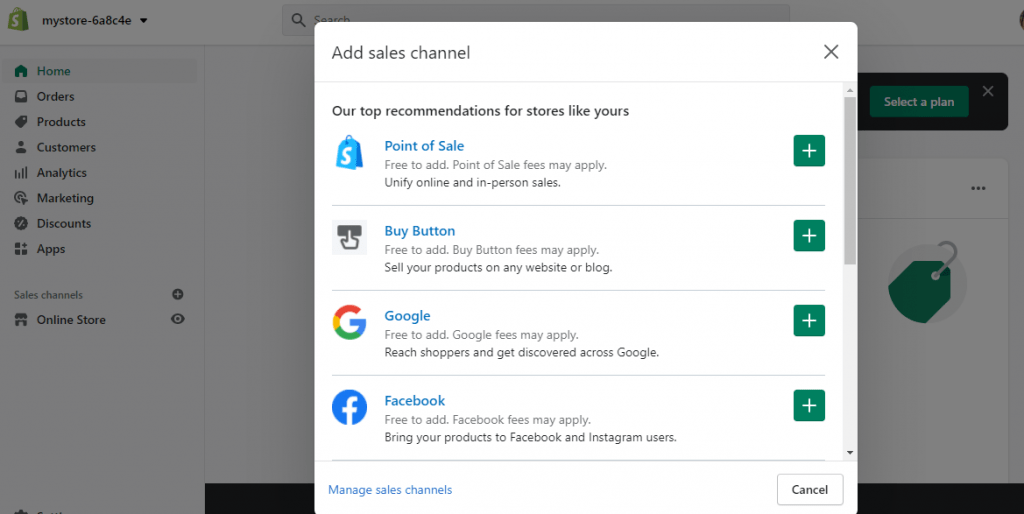This screenshot has width=1024, height=514.
Task: Click the green price tag illustration
Action: 925,283
